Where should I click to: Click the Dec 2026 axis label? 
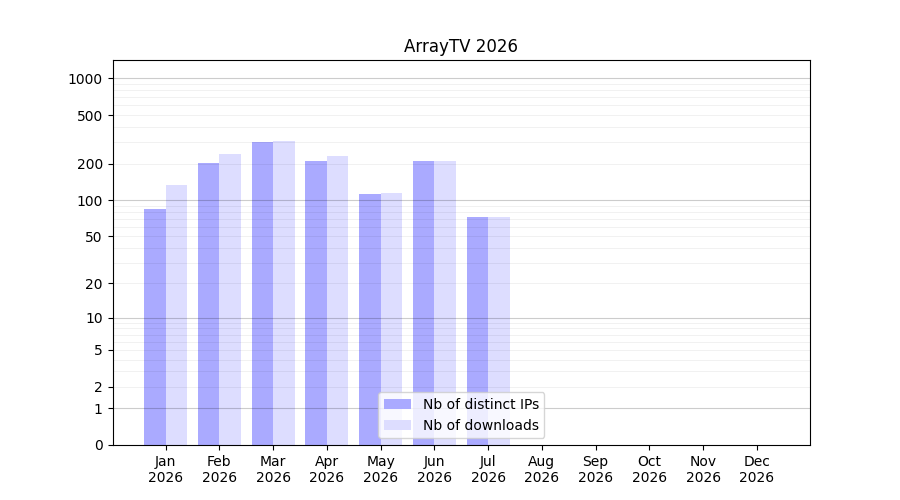[757, 469]
